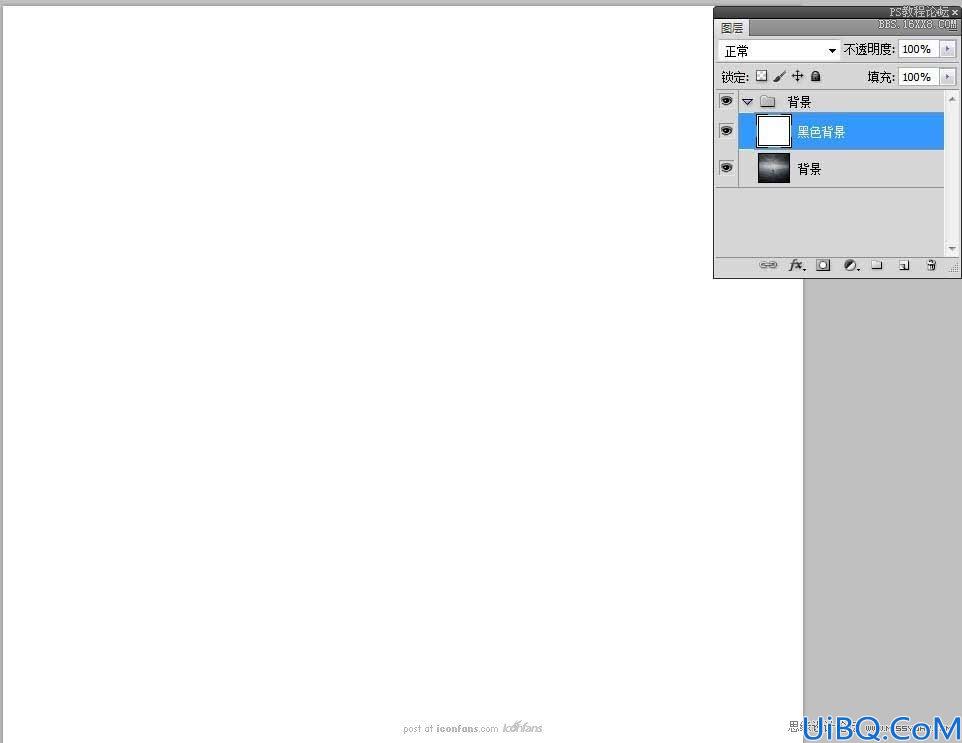The width and height of the screenshot is (962, 743).
Task: Close the layers panel
Action: click(955, 12)
